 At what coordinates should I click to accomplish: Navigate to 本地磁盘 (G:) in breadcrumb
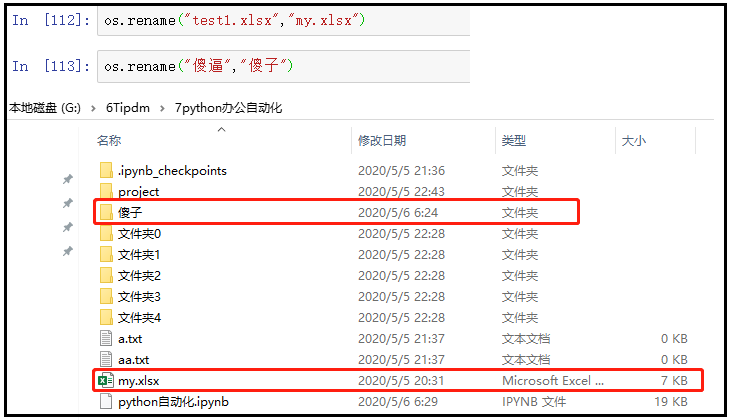(45, 108)
